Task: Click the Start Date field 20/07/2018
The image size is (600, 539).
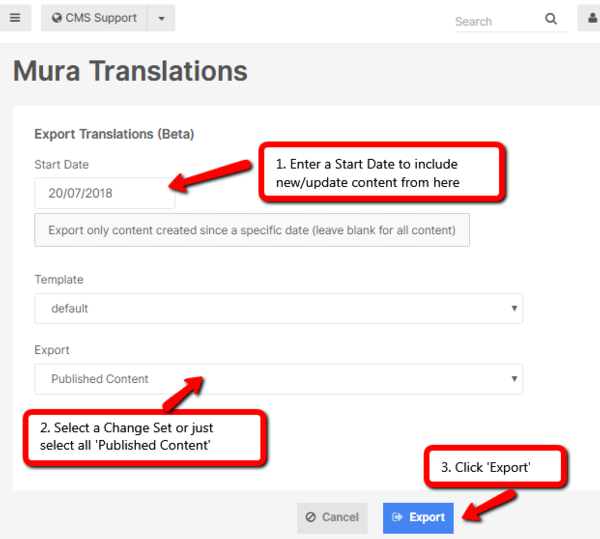Action: coord(104,193)
